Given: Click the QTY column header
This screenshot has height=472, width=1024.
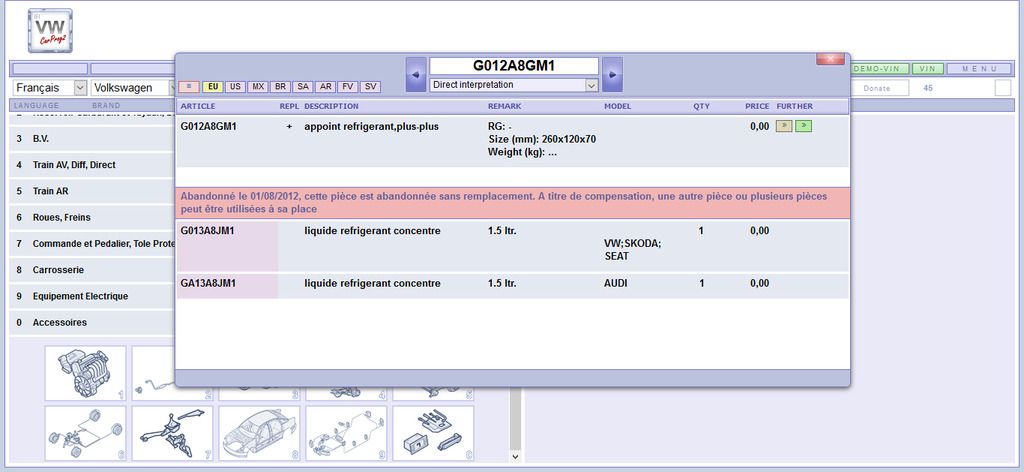Looking at the screenshot, I should [x=701, y=106].
